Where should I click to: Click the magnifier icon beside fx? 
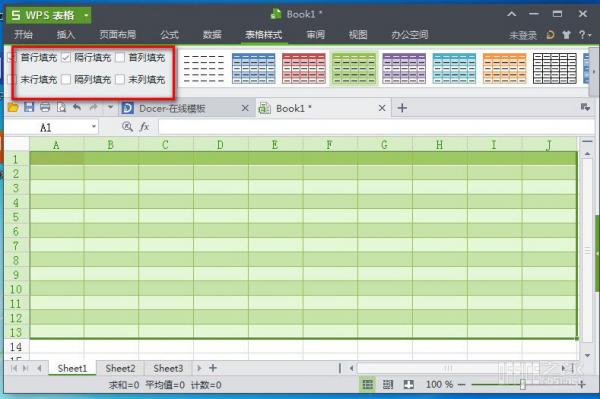[x=127, y=127]
